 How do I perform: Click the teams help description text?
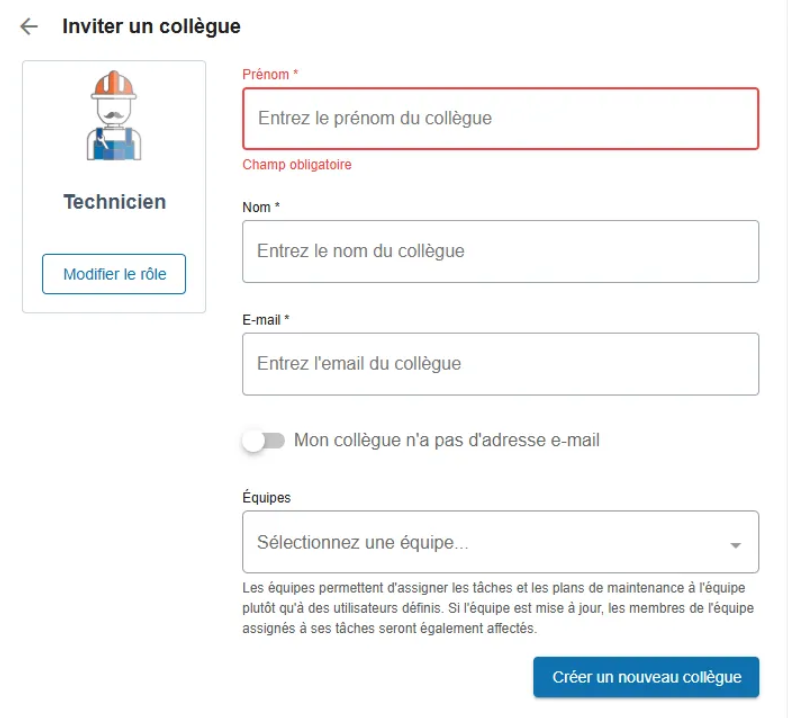(498, 608)
